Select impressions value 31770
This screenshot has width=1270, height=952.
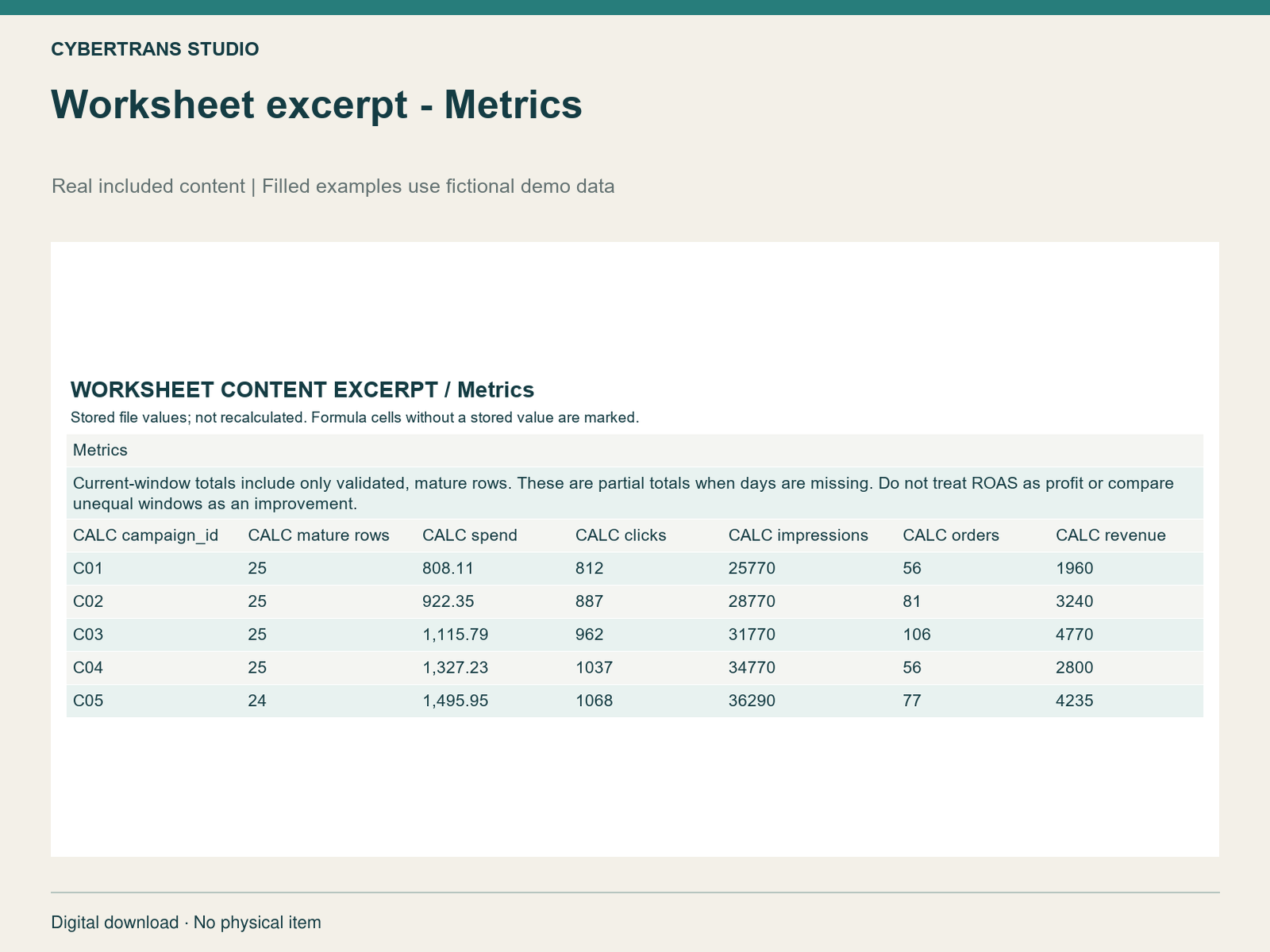tap(752, 635)
